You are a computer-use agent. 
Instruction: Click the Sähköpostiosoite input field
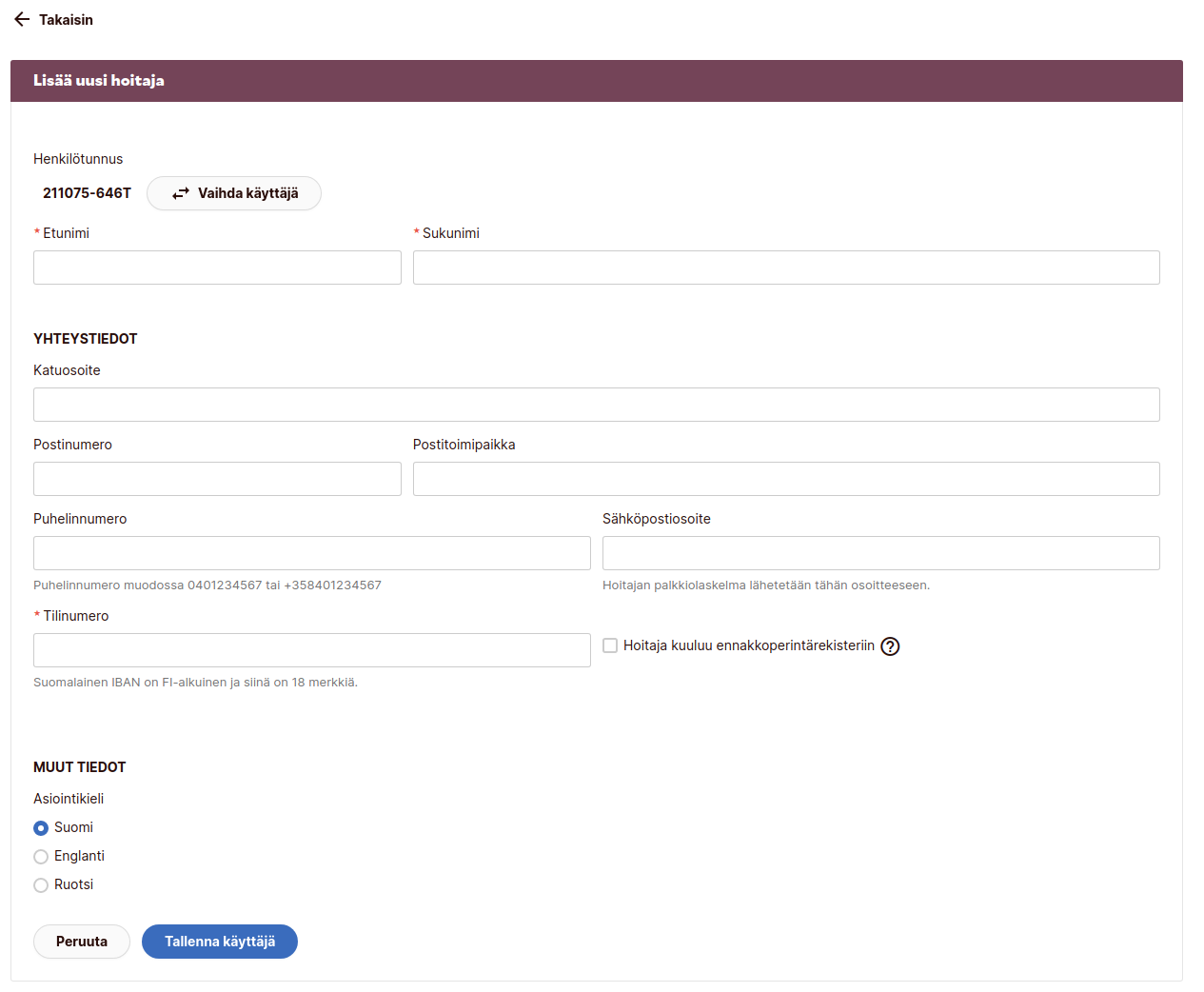pos(881,553)
